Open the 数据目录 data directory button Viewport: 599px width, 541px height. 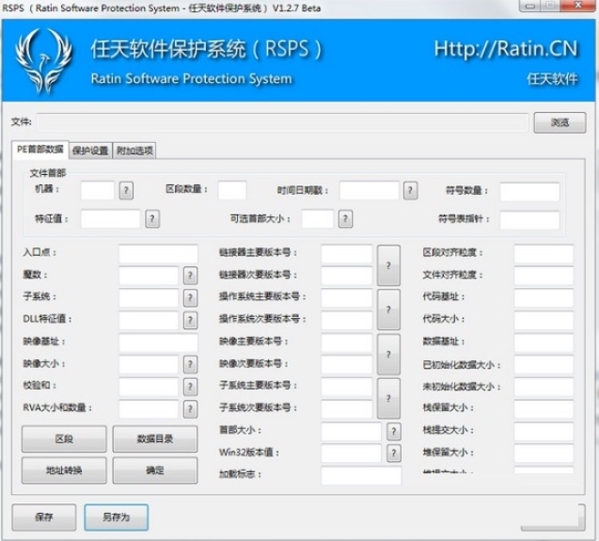pyautogui.click(x=155, y=439)
